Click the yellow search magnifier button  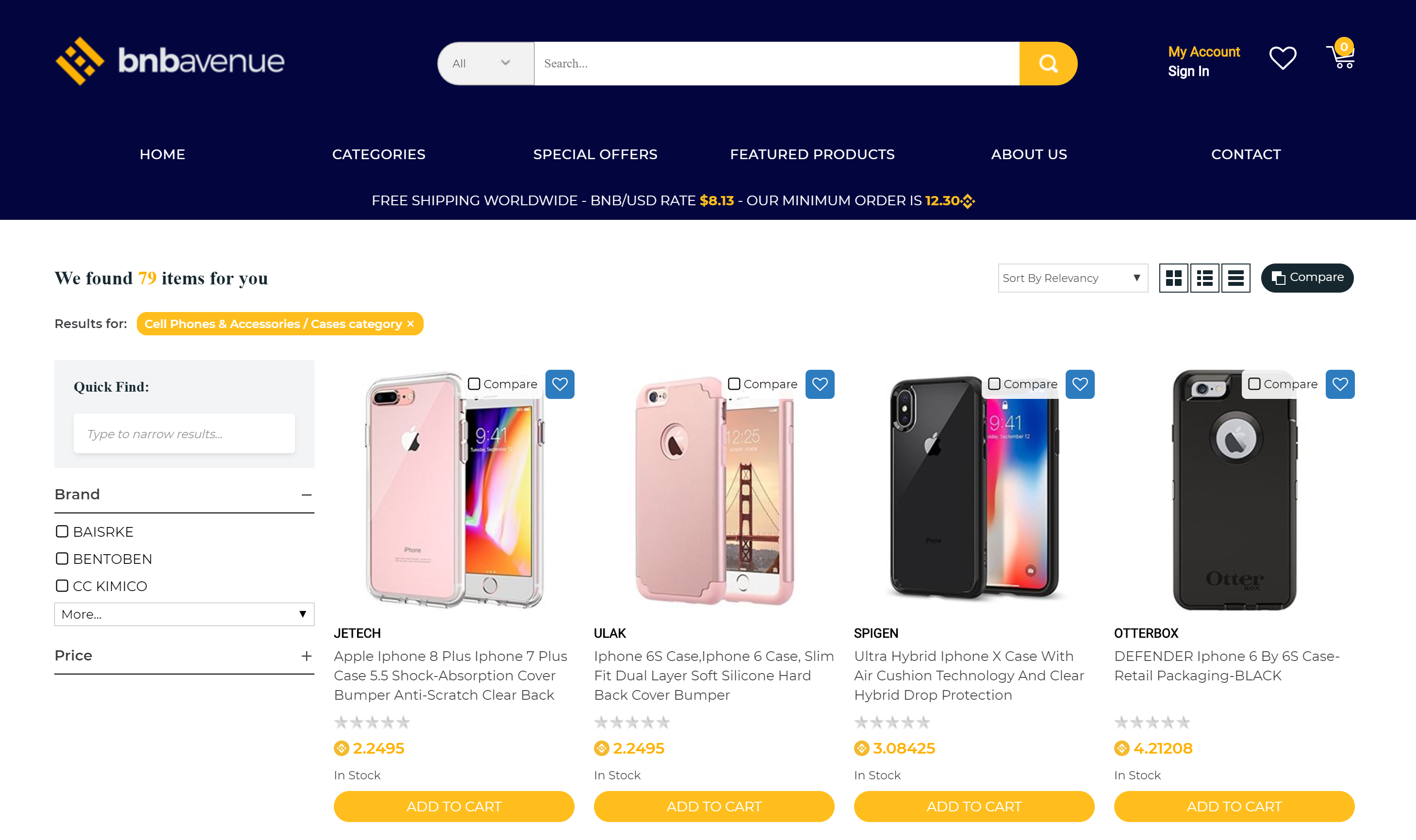(1048, 64)
